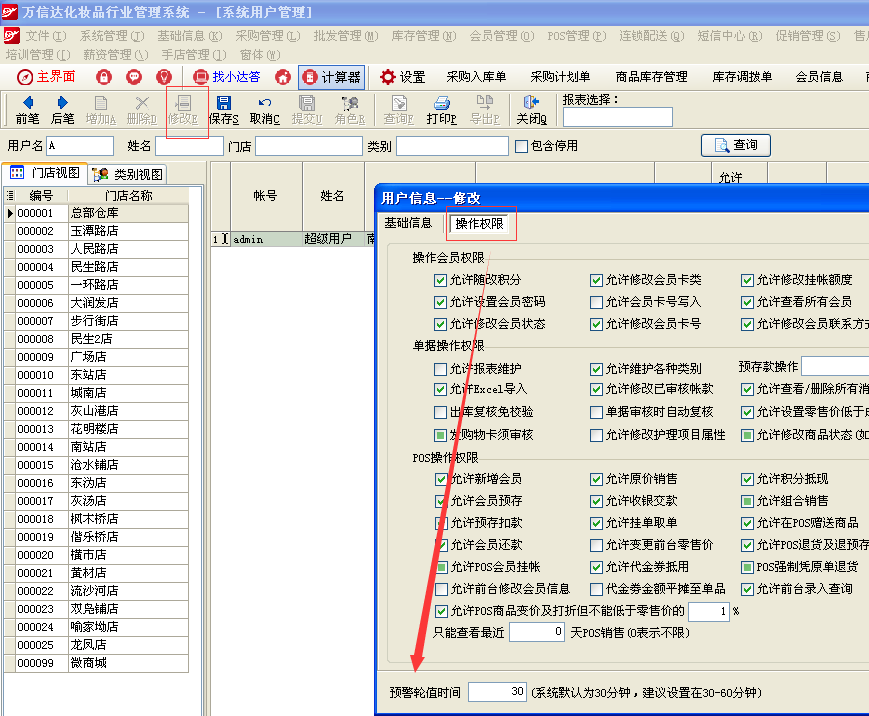Toggle 允许POS会员挂帐 checkbox
This screenshot has width=869, height=716.
click(x=442, y=567)
